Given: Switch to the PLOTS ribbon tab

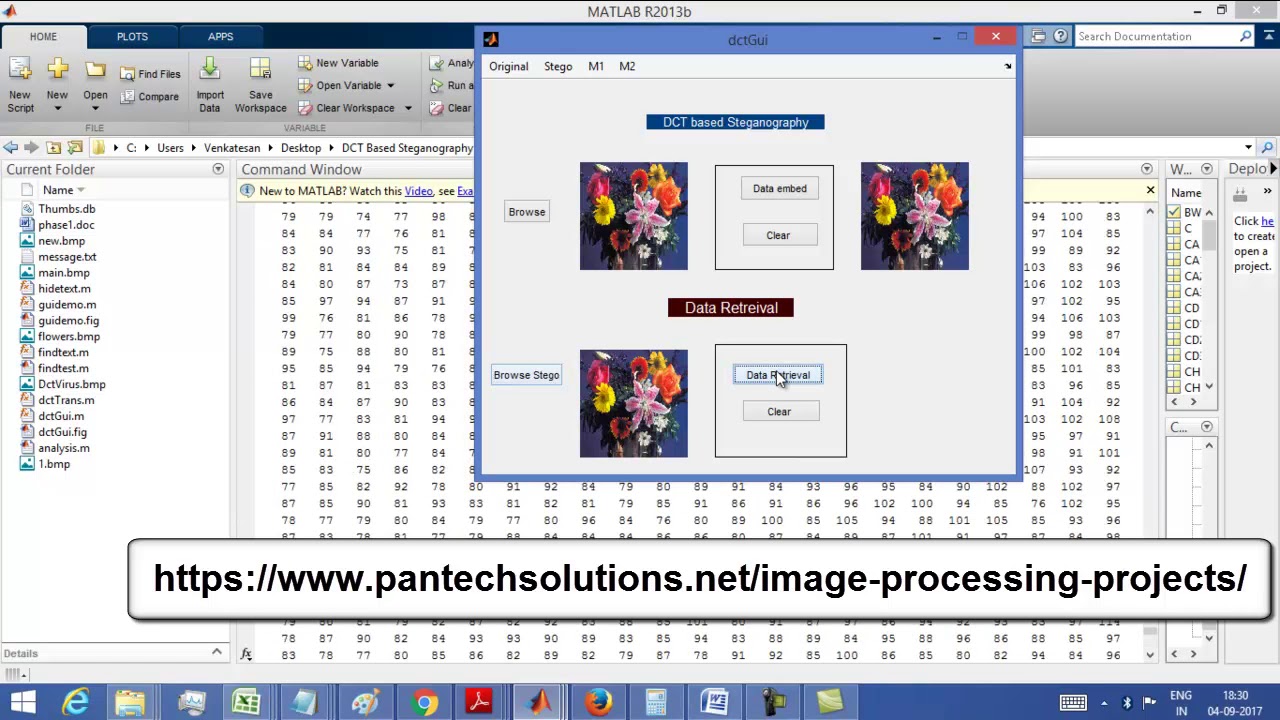Looking at the screenshot, I should [x=132, y=37].
